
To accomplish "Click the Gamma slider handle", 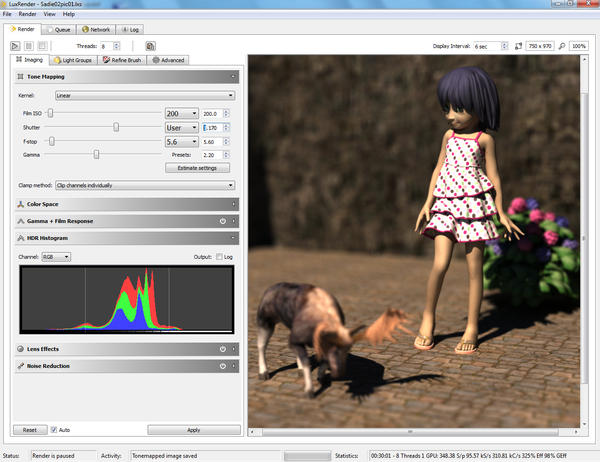I will [x=96, y=154].
